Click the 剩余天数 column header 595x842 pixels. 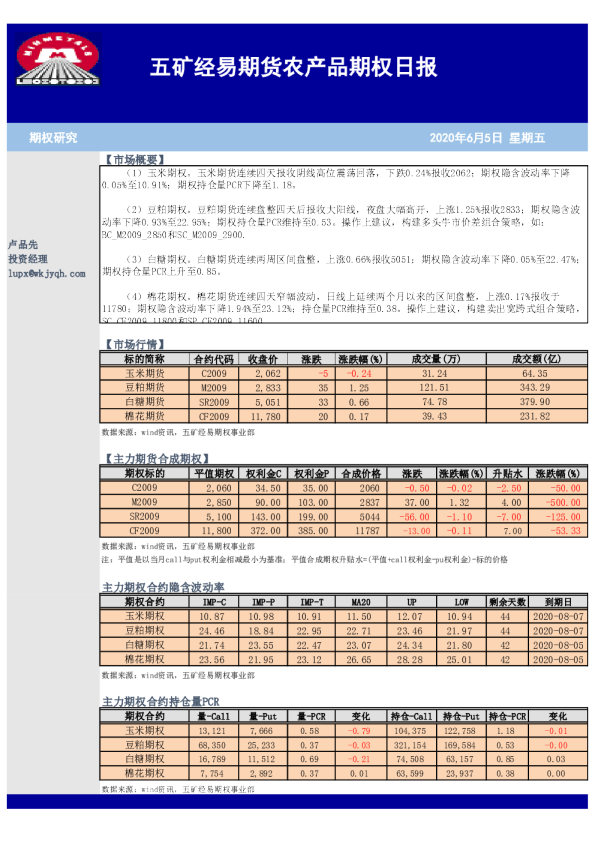507,602
